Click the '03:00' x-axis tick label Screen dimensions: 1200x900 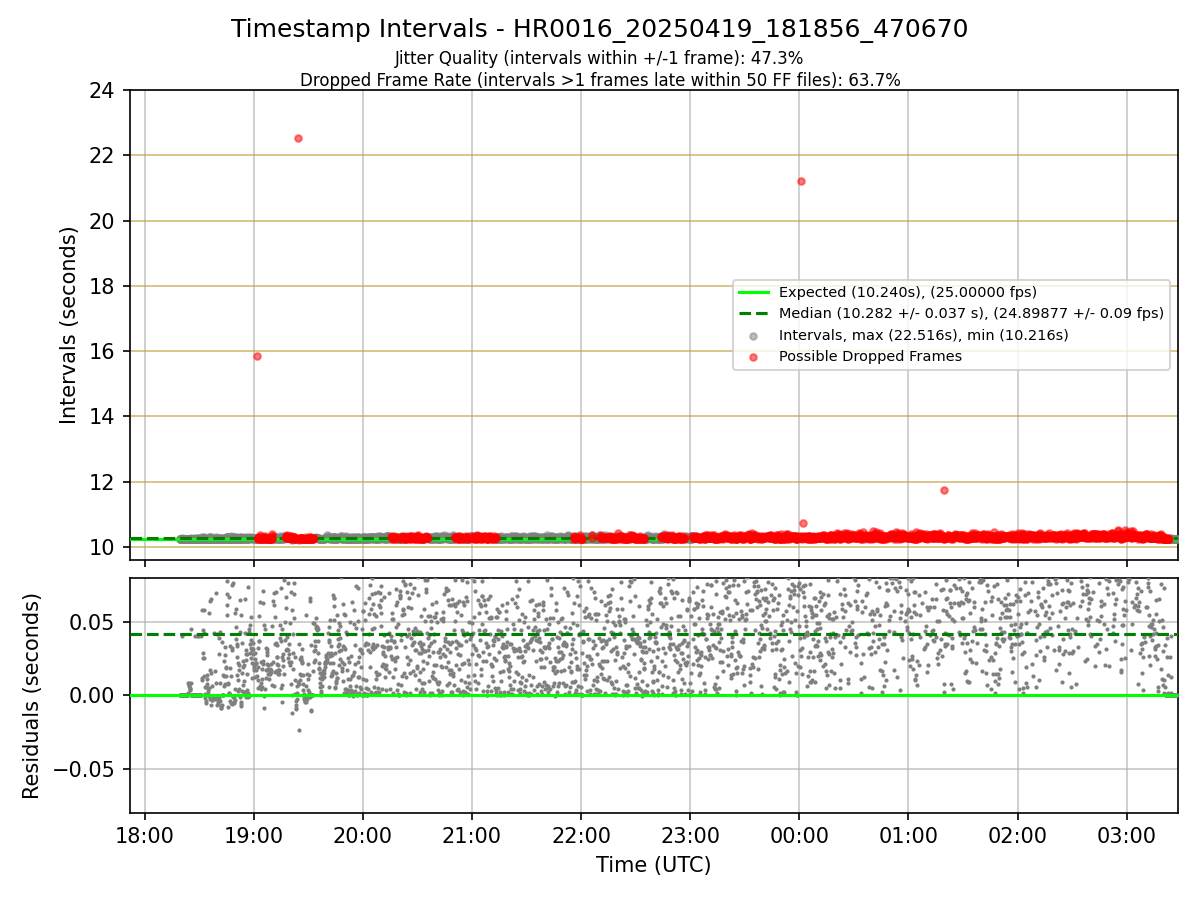(1127, 834)
